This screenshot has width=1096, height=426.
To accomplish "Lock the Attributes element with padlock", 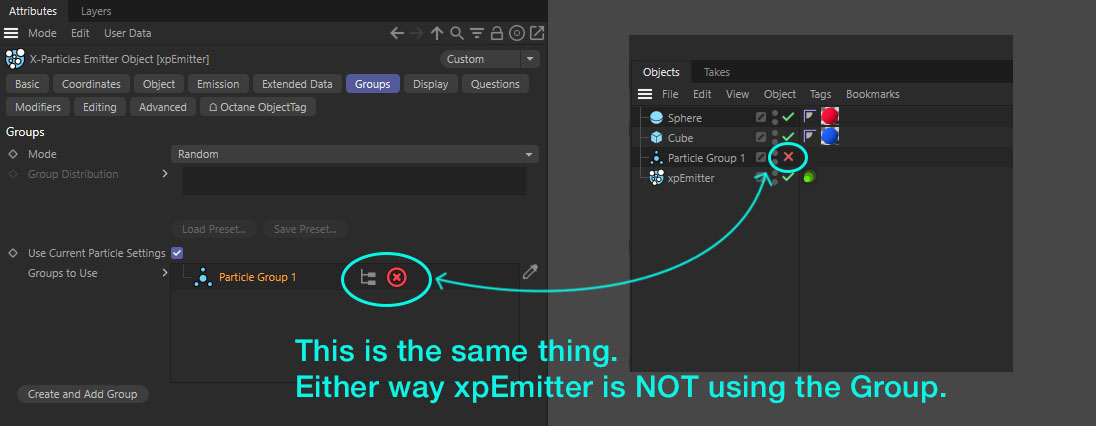I will click(497, 33).
